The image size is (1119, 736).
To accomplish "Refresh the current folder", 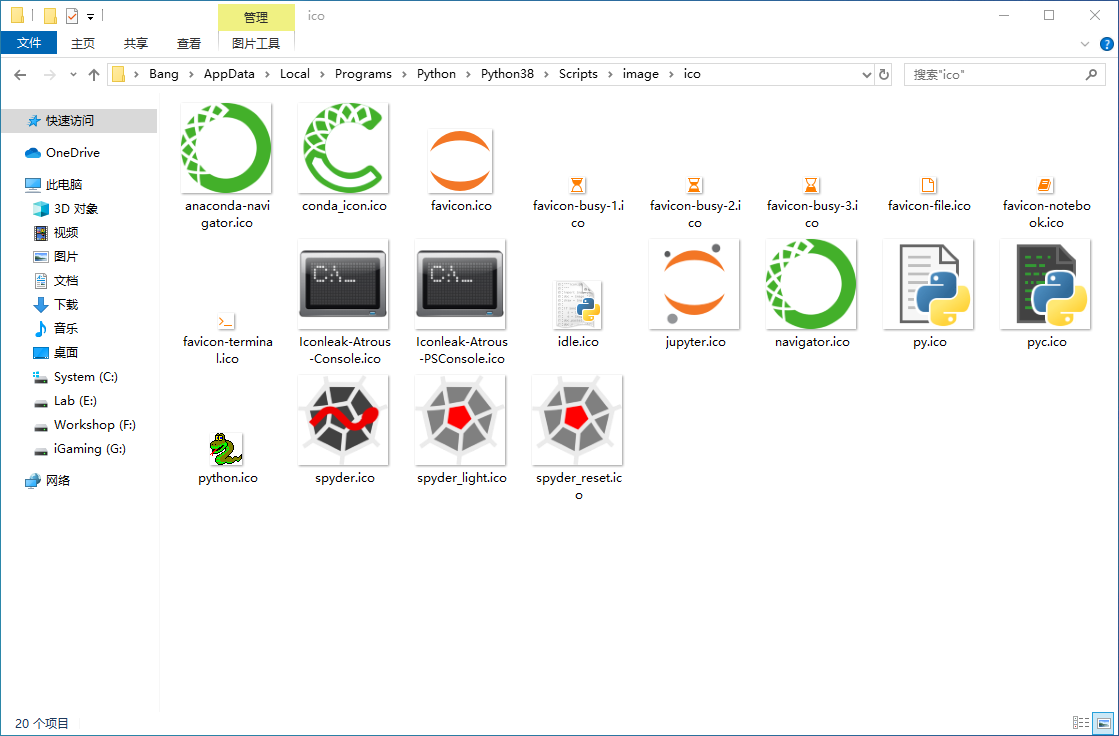I will click(x=884, y=73).
